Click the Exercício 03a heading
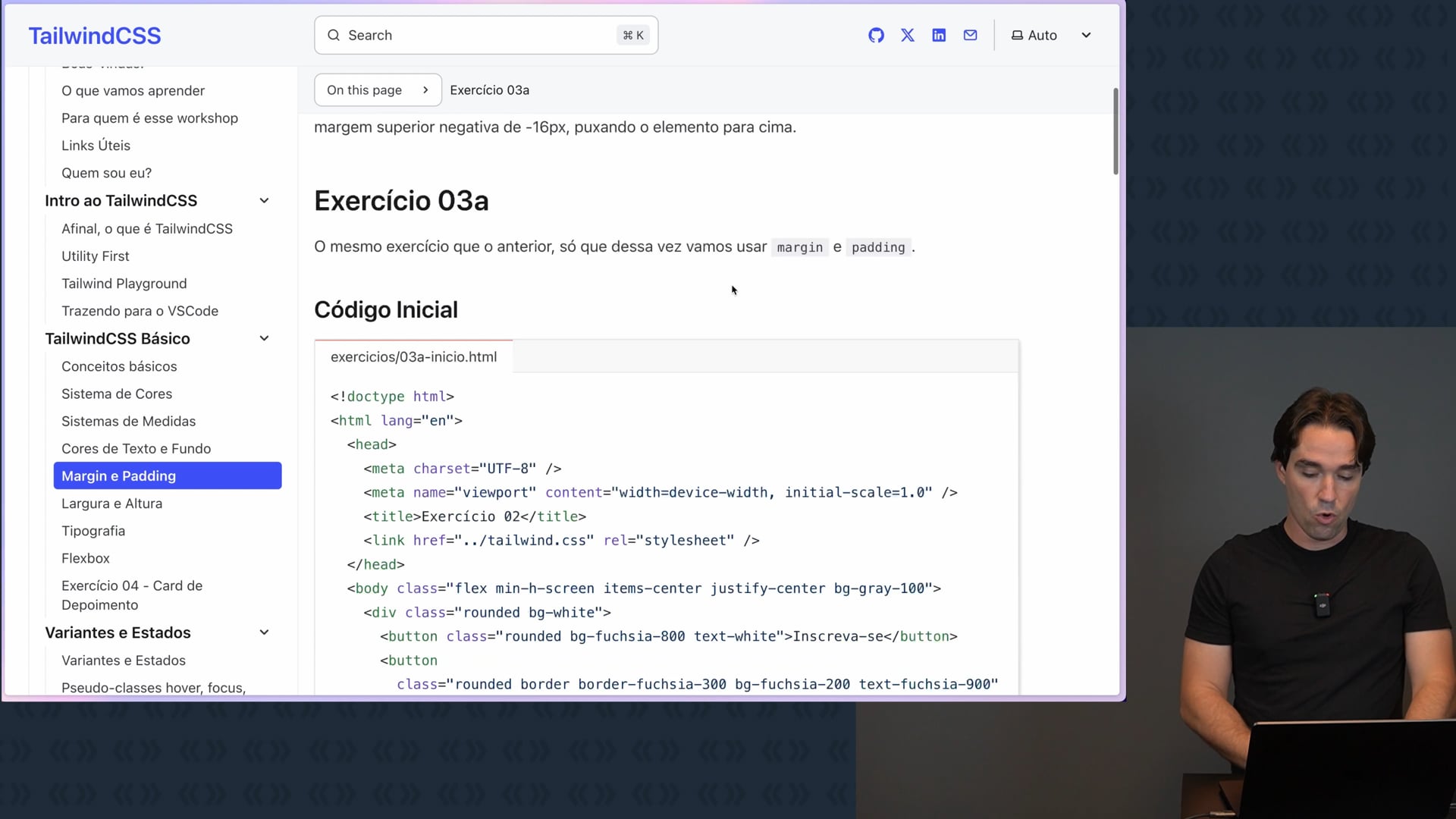 (x=401, y=201)
